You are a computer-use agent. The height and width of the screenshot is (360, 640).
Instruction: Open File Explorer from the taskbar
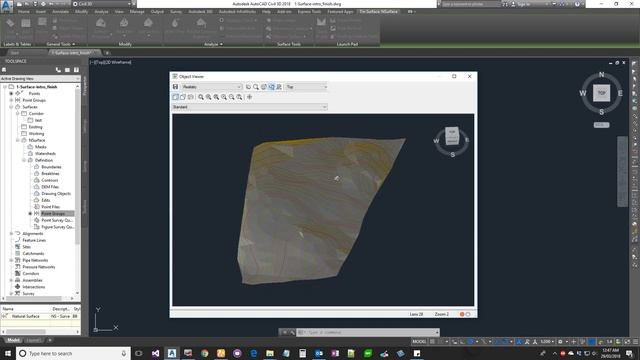click(x=270, y=353)
